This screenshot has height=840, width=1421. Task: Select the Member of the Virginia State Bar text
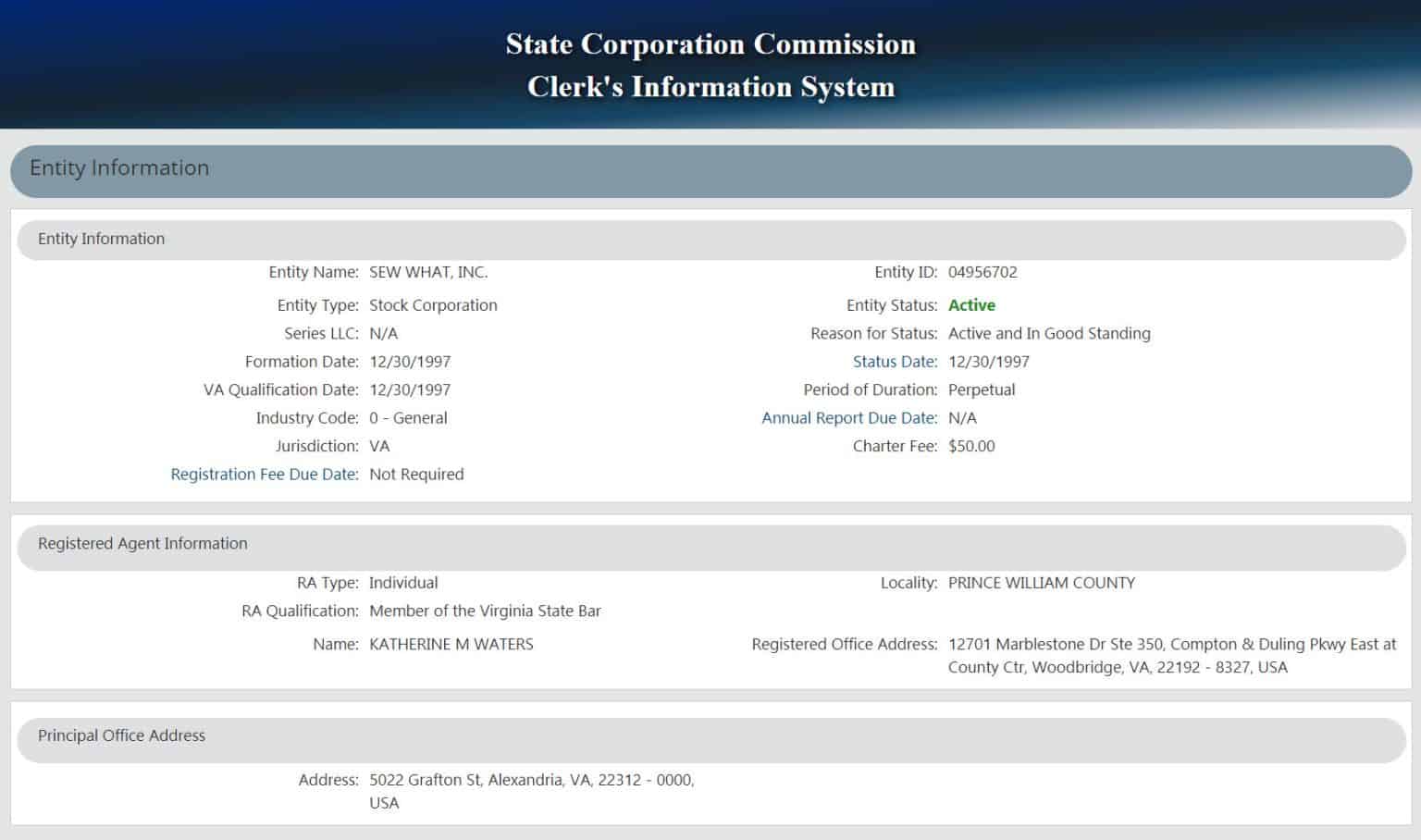point(484,611)
